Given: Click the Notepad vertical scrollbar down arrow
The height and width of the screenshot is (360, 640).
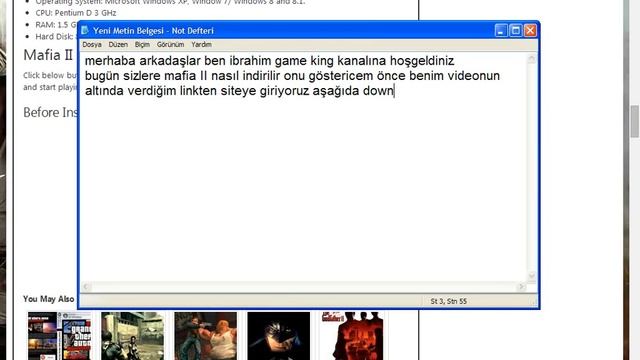Looking at the screenshot, I should pos(531,276).
